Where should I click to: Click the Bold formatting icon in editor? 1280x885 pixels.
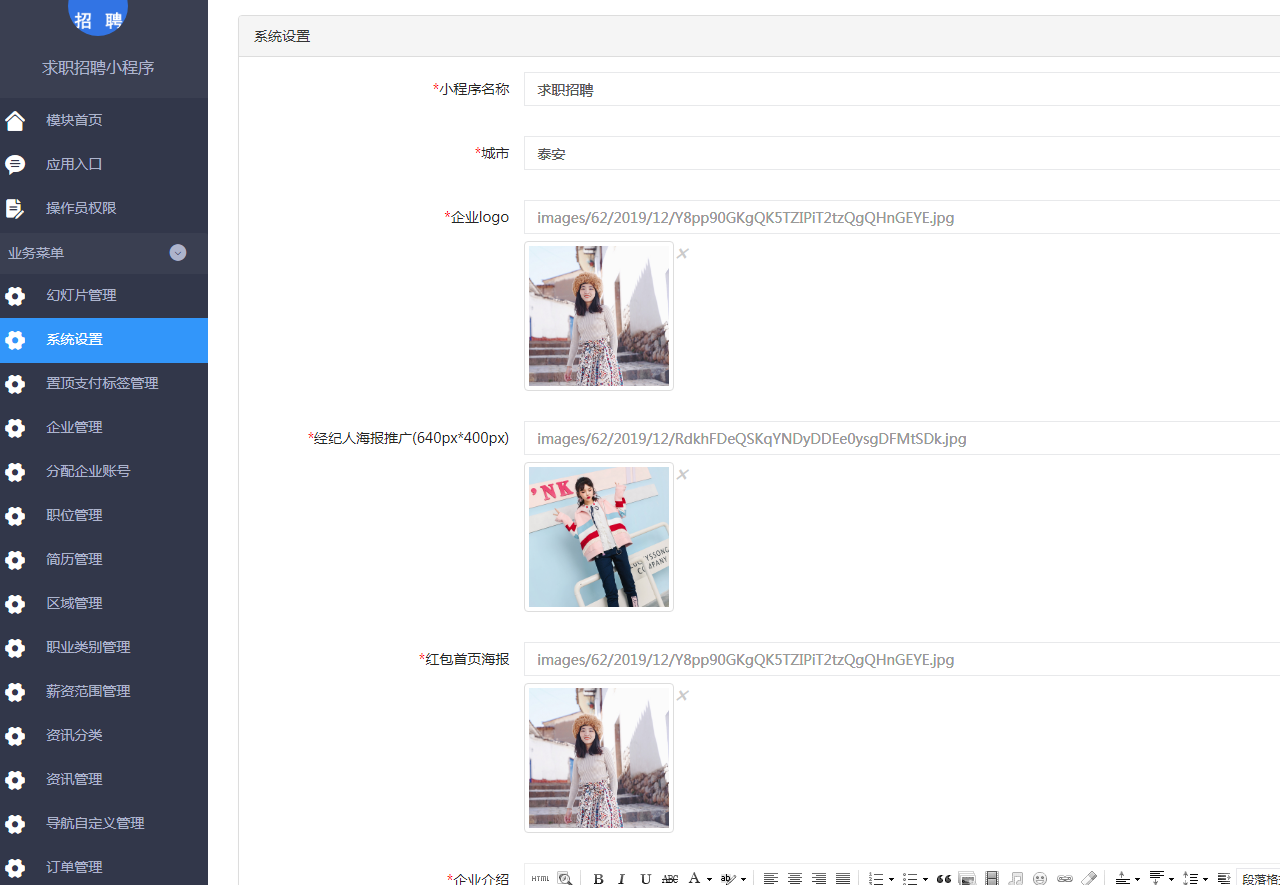coord(598,879)
